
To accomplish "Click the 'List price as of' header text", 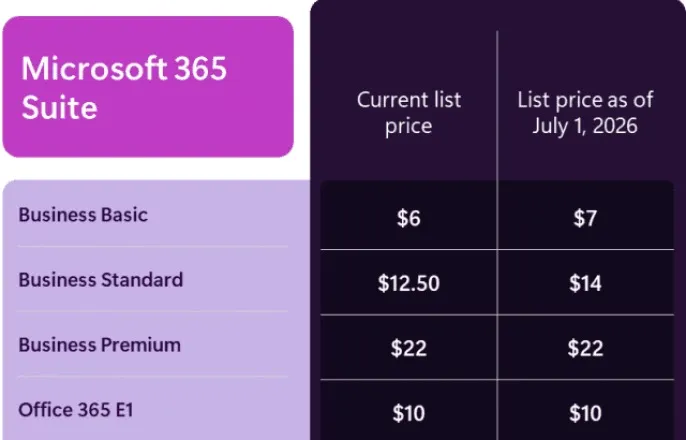I will (585, 100).
